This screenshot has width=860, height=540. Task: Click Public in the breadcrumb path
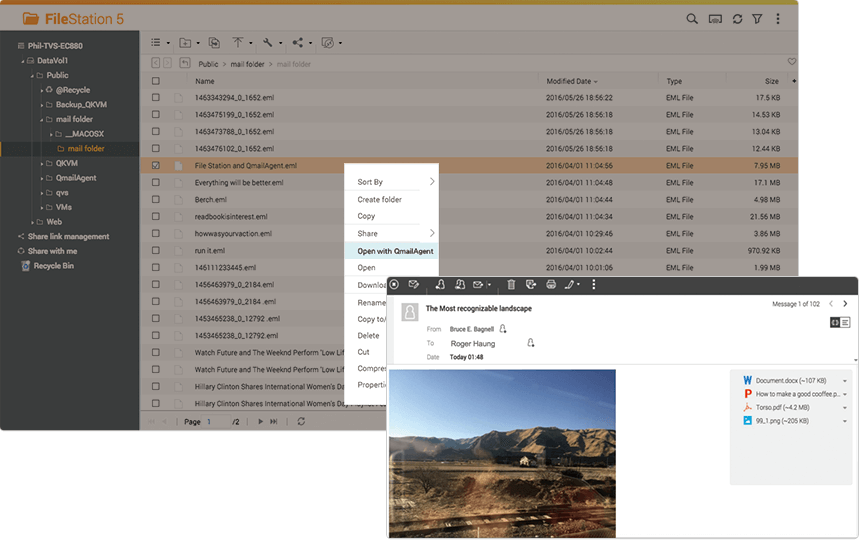pos(208,64)
